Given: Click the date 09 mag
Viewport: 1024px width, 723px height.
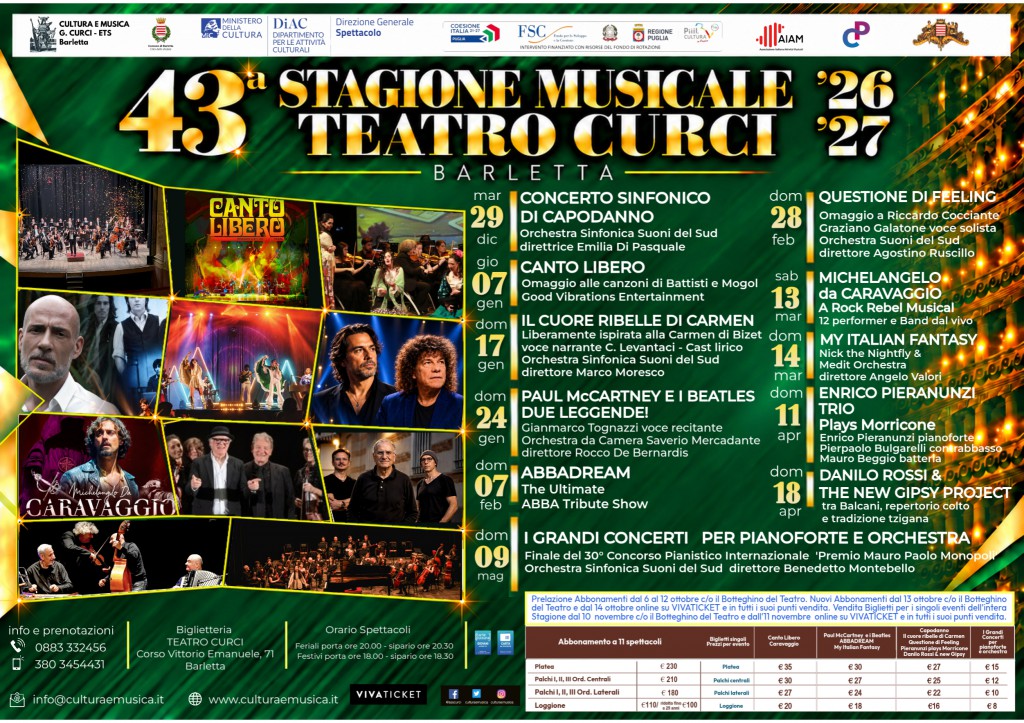Looking at the screenshot, I should 491,555.
